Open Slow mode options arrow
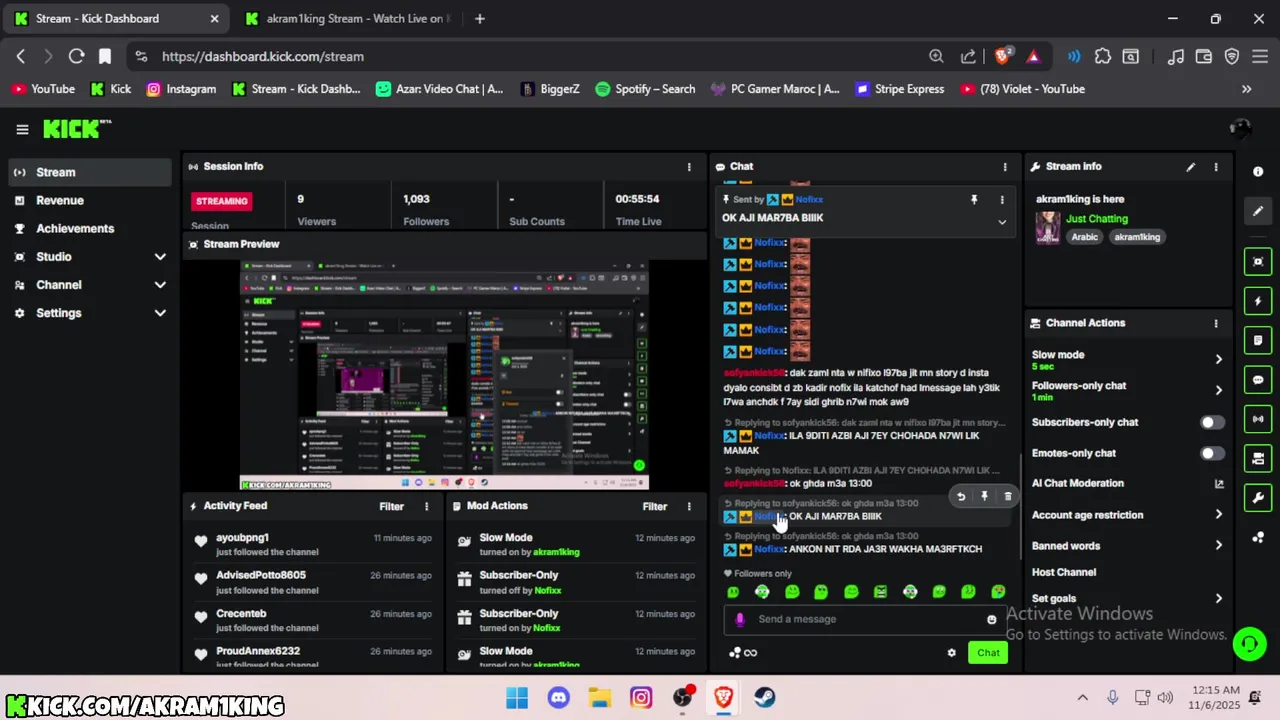 pyautogui.click(x=1218, y=359)
